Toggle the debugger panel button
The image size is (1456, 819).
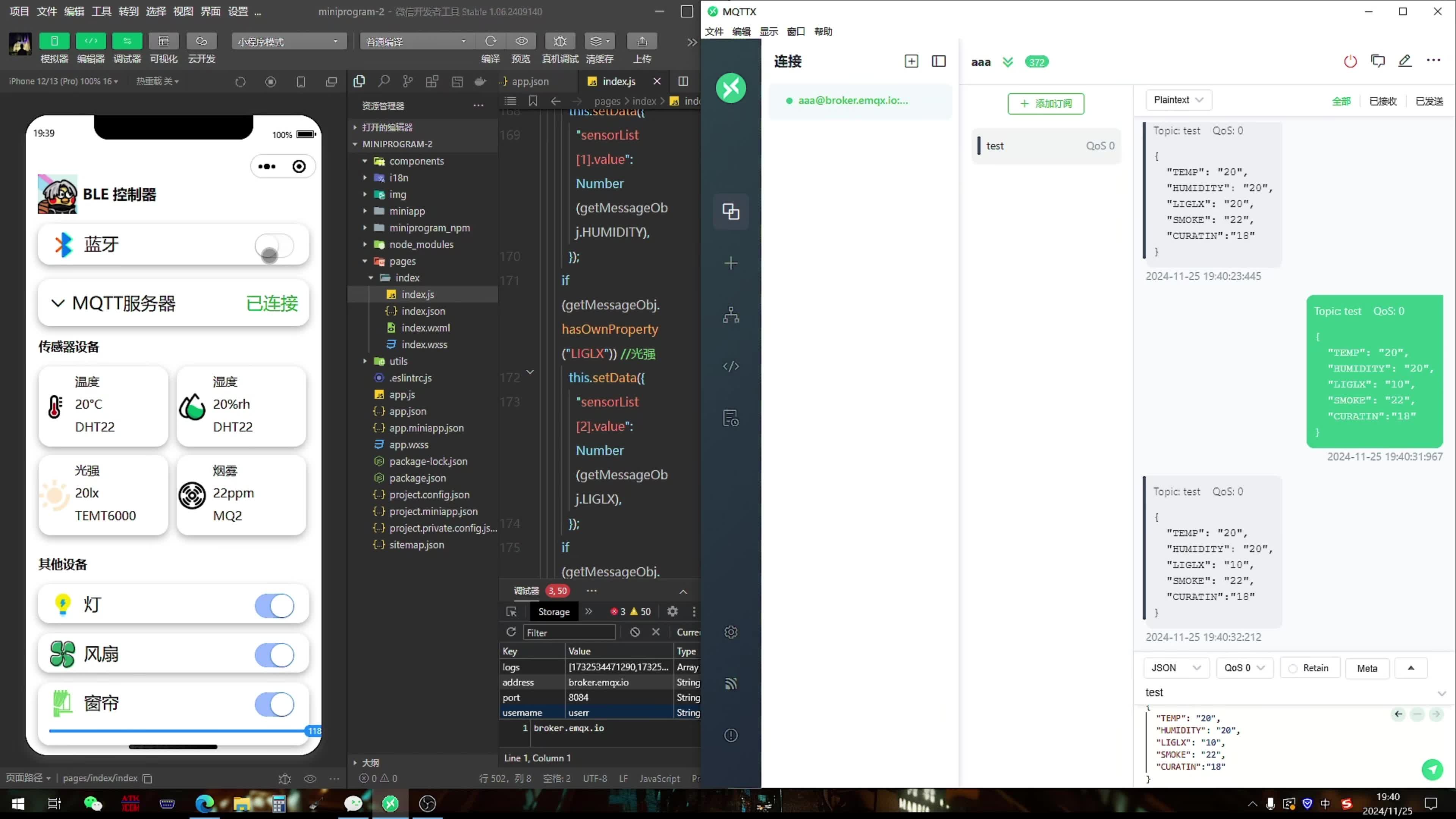tap(127, 41)
